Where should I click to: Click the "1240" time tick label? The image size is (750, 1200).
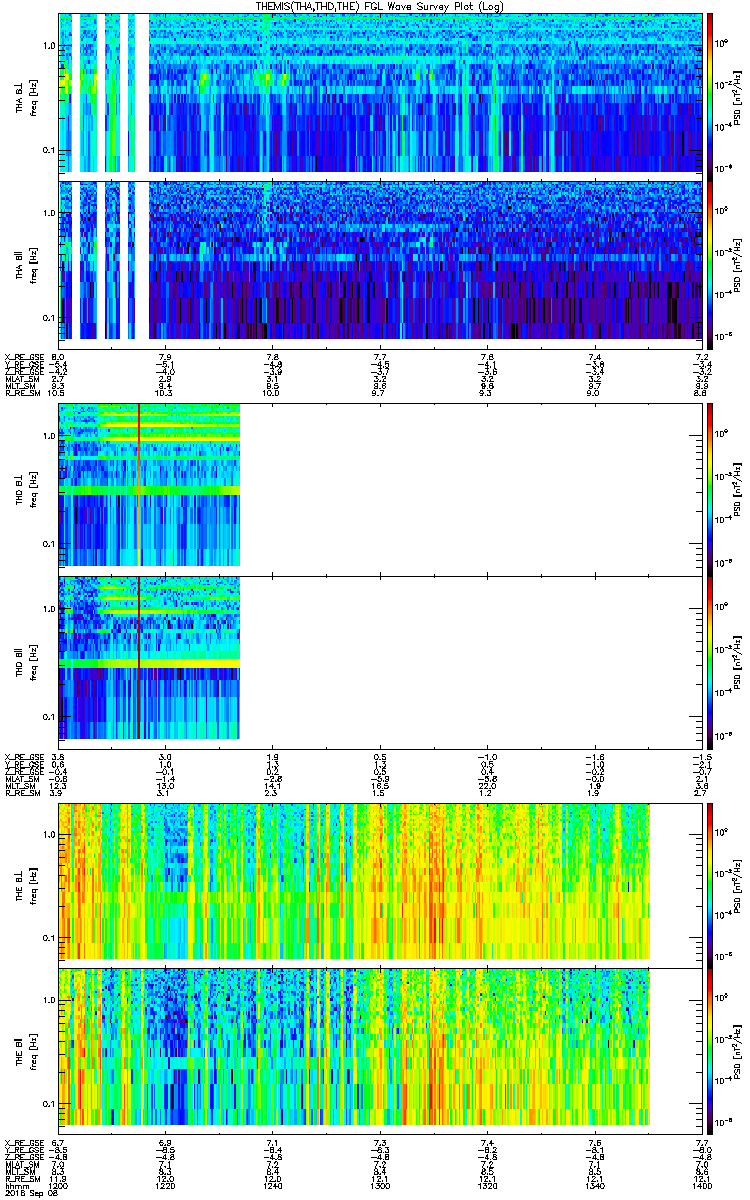tap(273, 1185)
